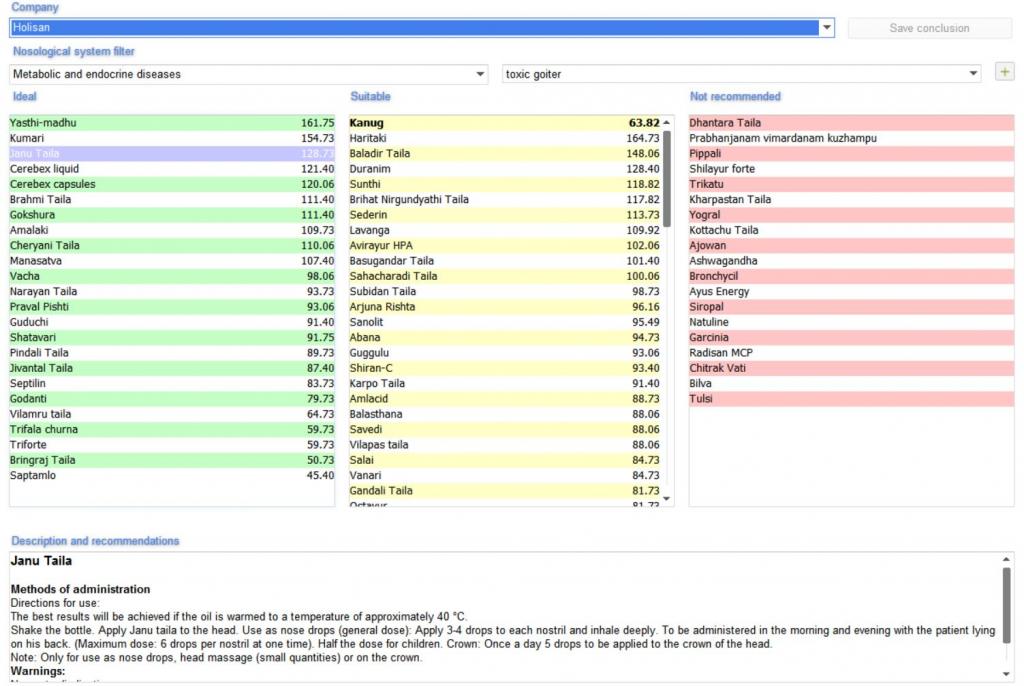Click the Suitable list scroll-down arrow
Image resolution: width=1024 pixels, height=686 pixels.
click(666, 499)
